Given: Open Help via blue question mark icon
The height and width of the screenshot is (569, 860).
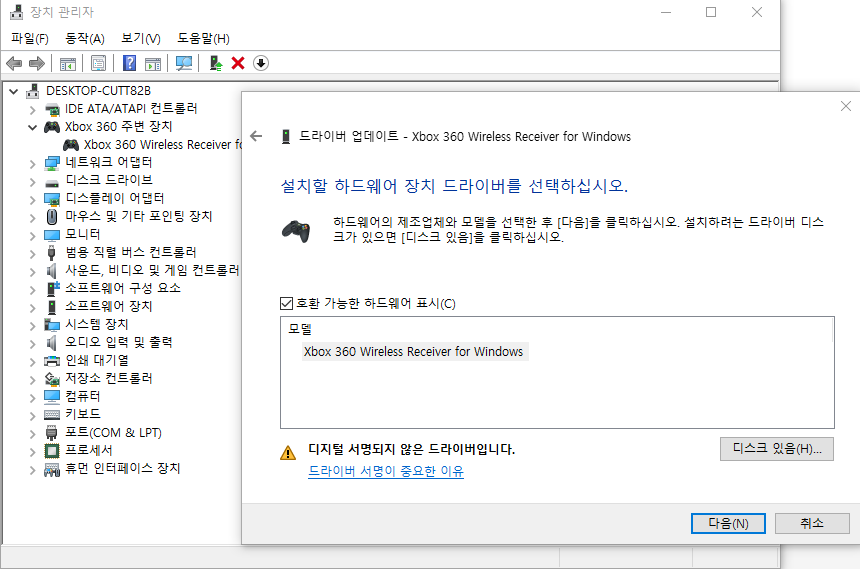Looking at the screenshot, I should [129, 63].
